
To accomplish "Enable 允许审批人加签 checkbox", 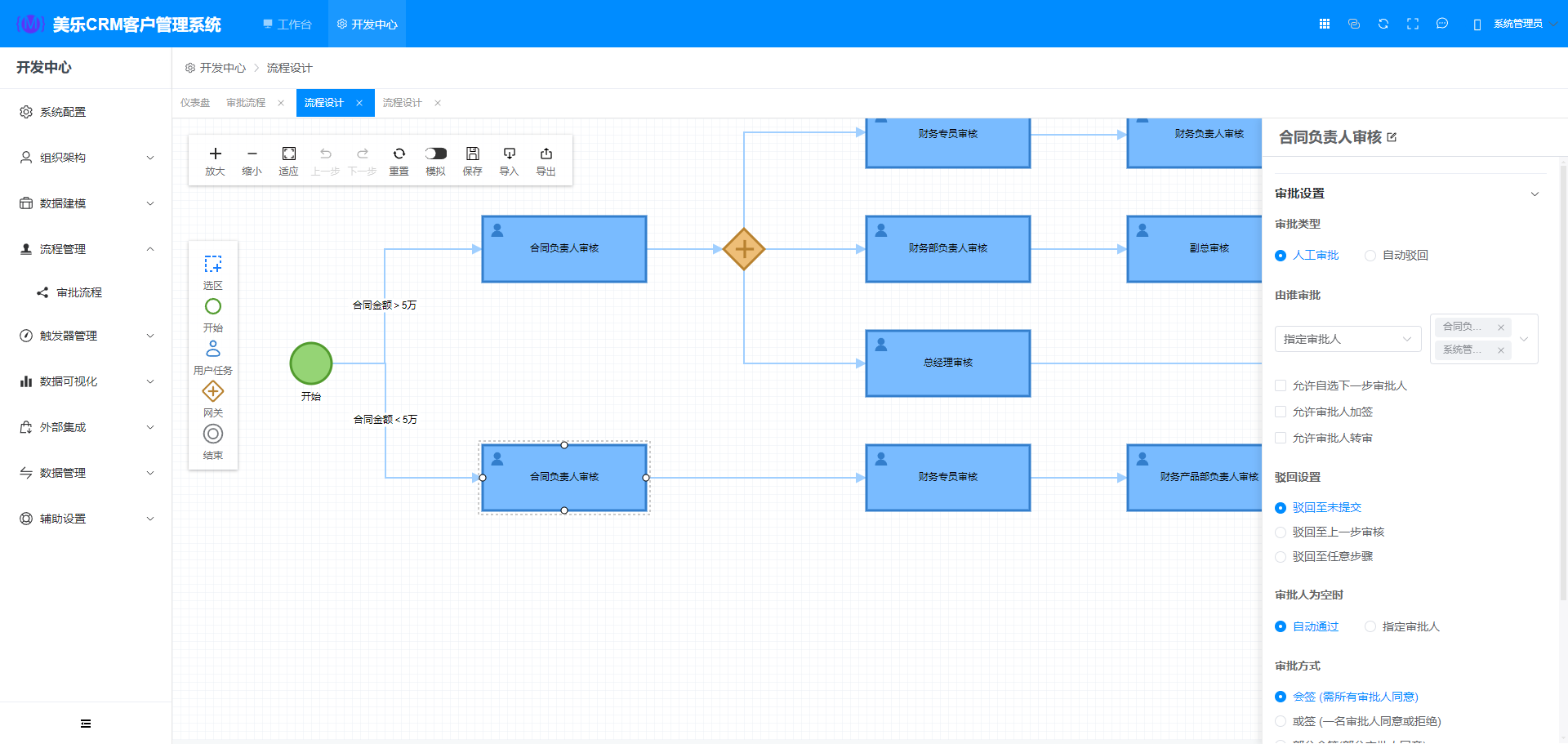I will pyautogui.click(x=1281, y=412).
